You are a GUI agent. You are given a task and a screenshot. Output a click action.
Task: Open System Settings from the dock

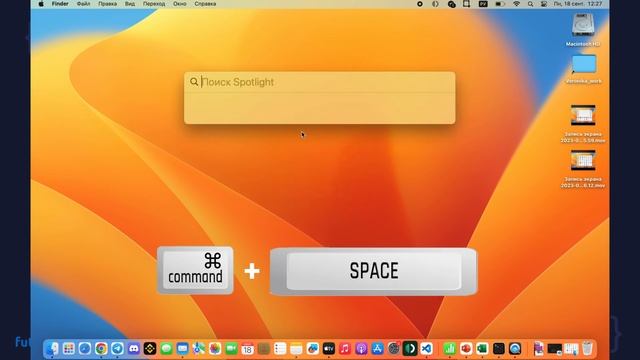pyautogui.click(x=394, y=348)
